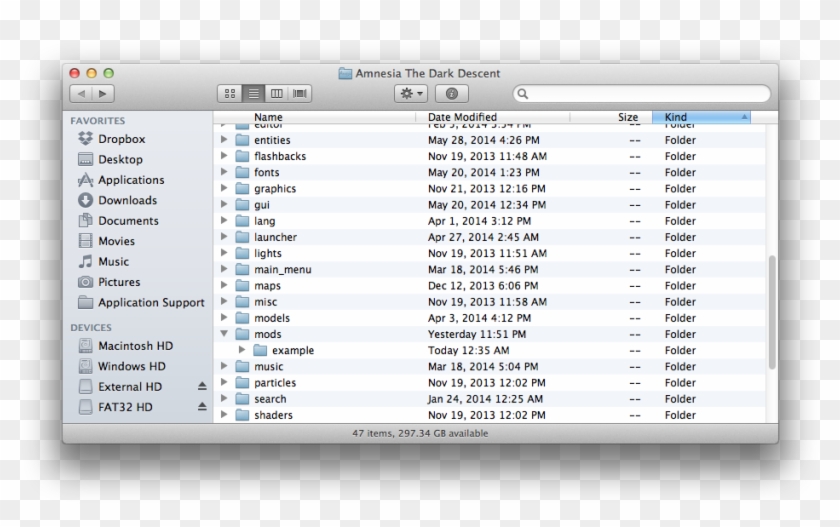Expand the flashbacks folder
The width and height of the screenshot is (840, 527).
pyautogui.click(x=224, y=156)
